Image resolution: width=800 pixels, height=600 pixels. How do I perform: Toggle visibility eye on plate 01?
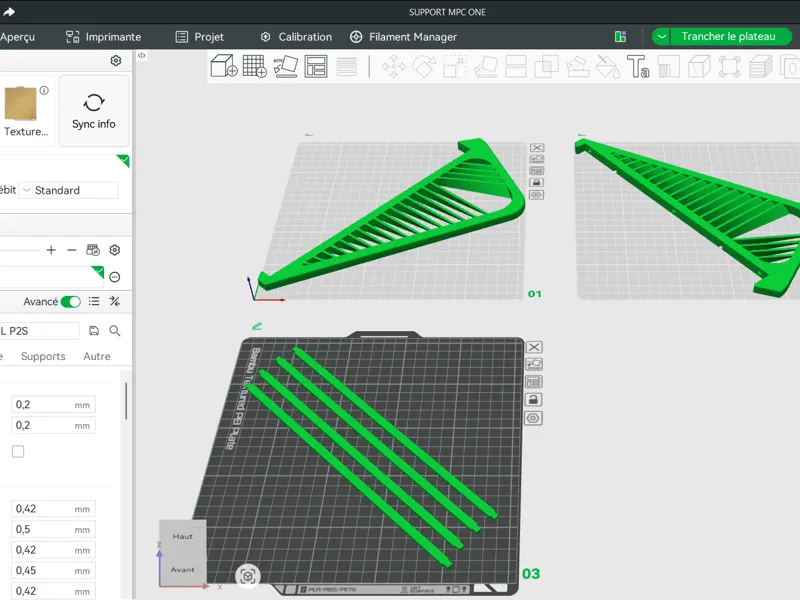click(536, 195)
